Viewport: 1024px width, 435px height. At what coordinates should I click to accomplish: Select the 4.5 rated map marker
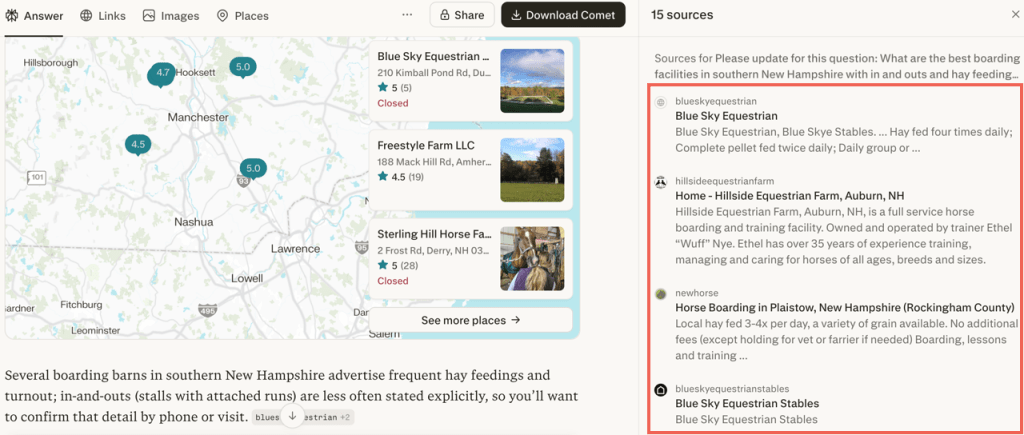click(x=138, y=144)
